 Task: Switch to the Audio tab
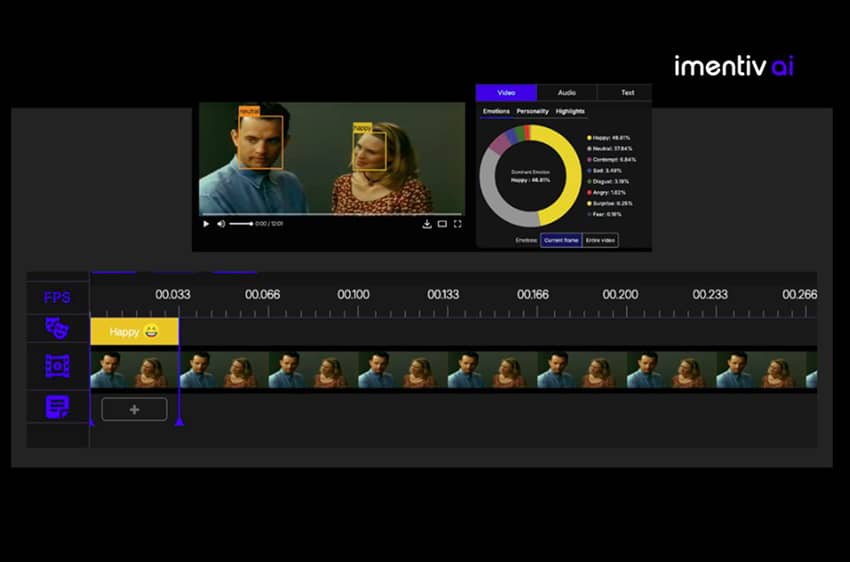point(567,93)
